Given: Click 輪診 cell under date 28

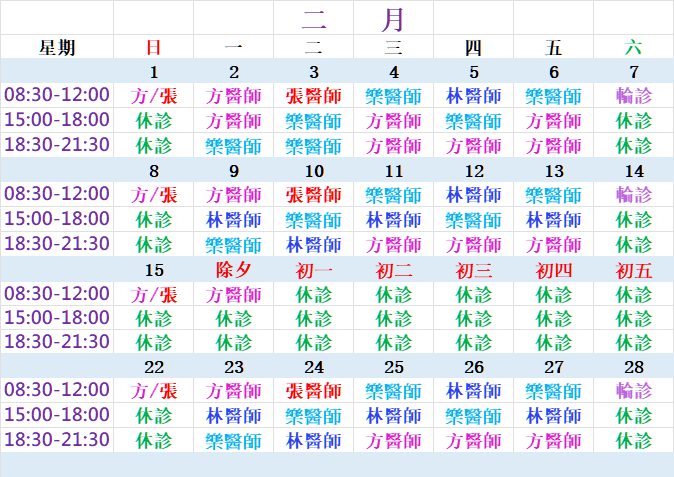Looking at the screenshot, I should (x=634, y=390).
